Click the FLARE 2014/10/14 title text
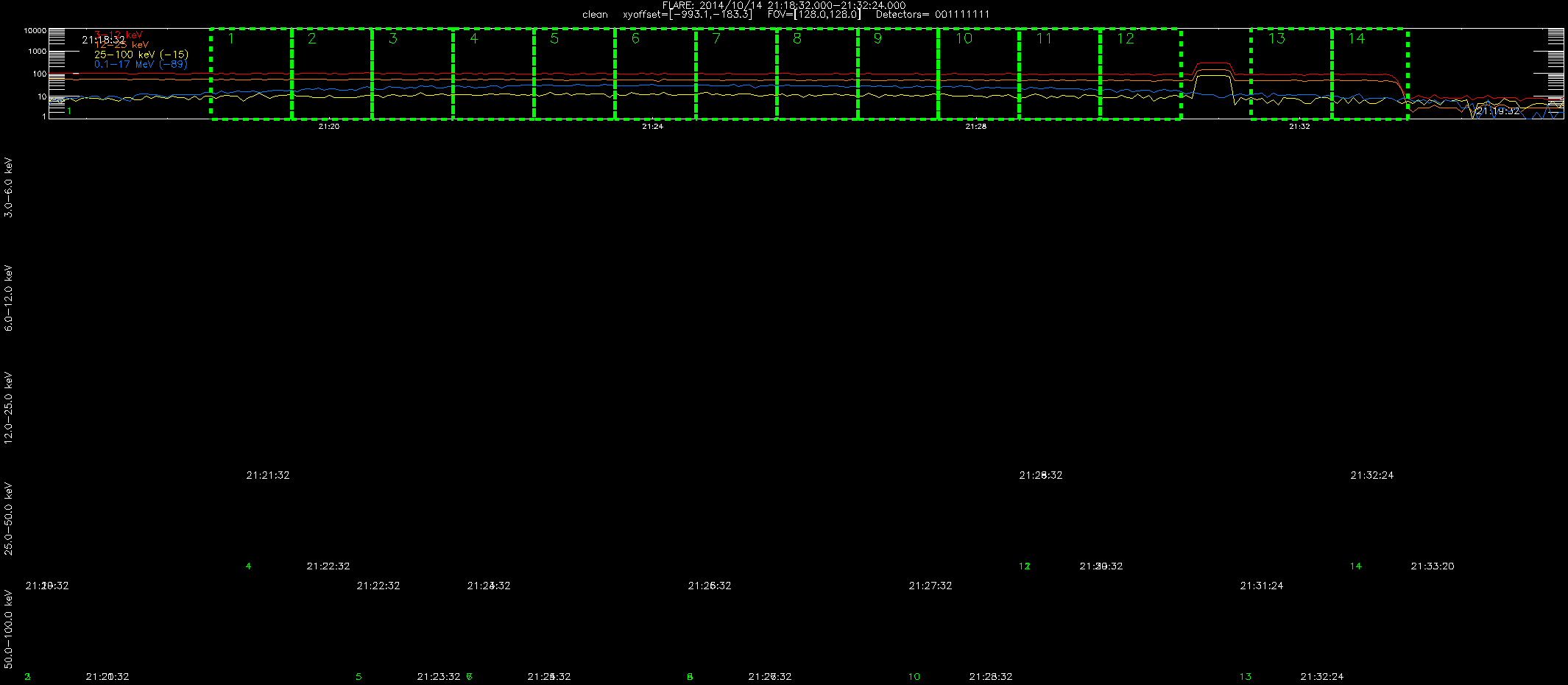The width and height of the screenshot is (1568, 685). click(784, 5)
